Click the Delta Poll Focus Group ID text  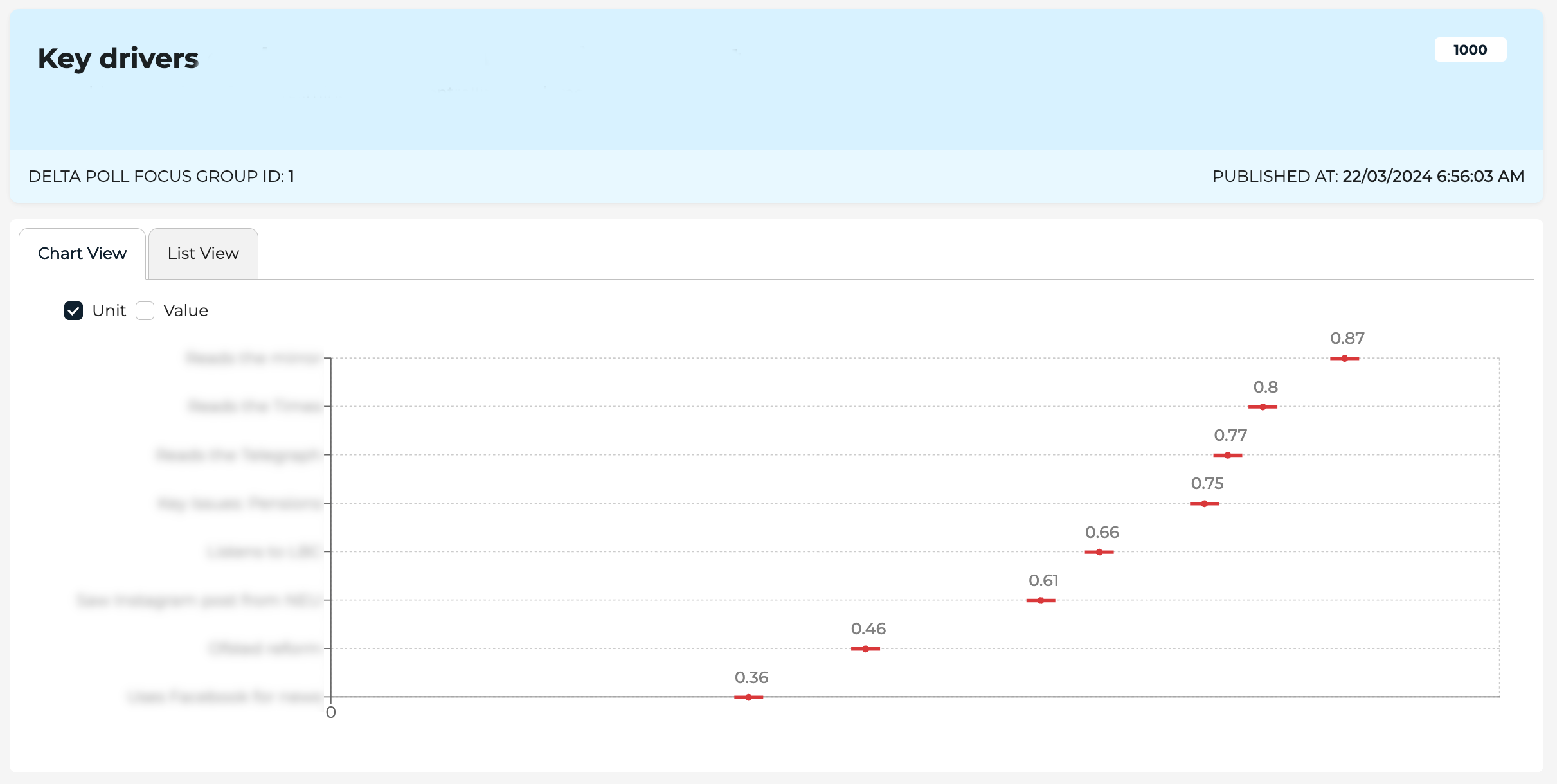161,177
